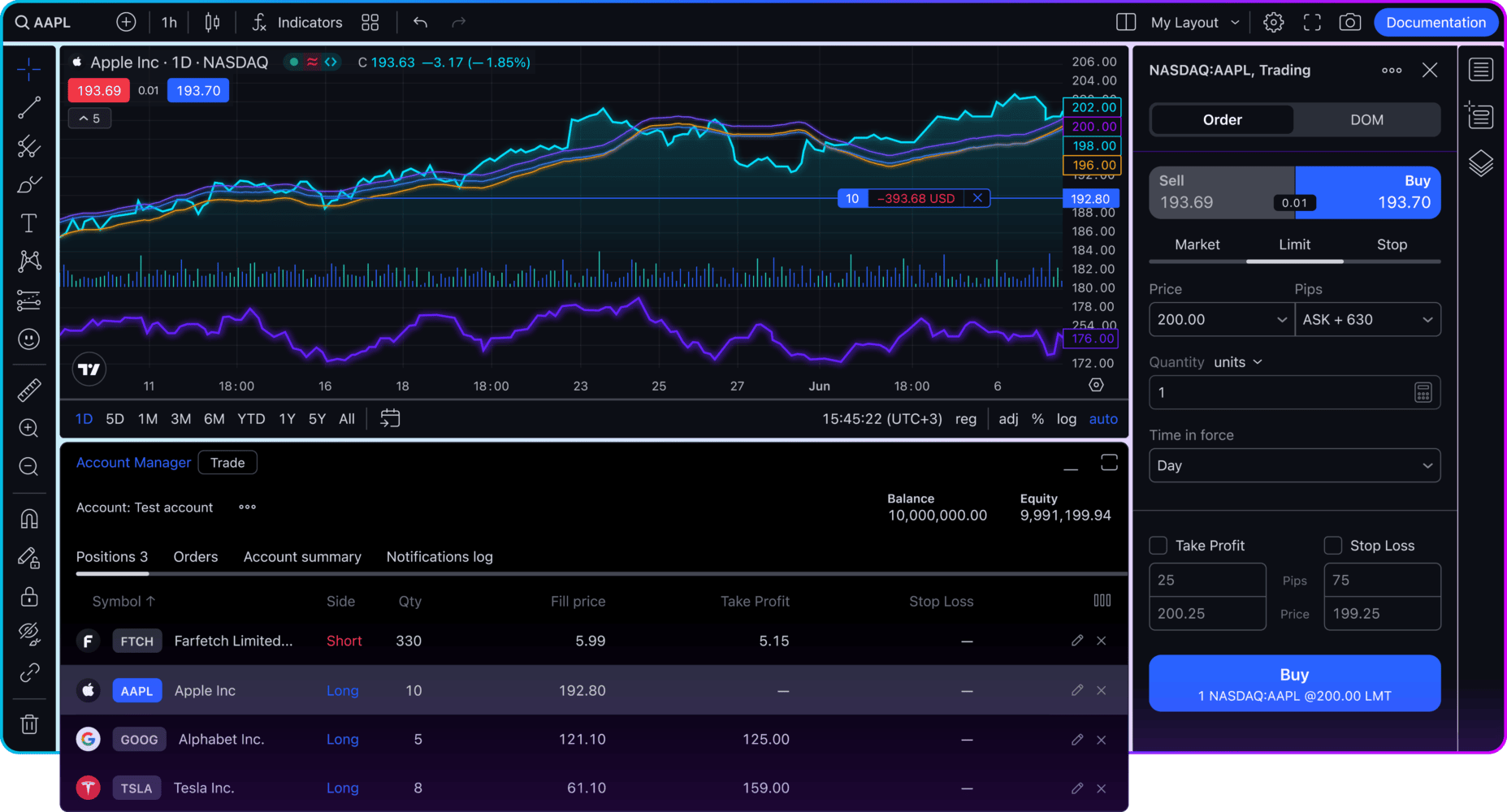Image resolution: width=1507 pixels, height=812 pixels.
Task: Open the go to date calendar icon
Action: (x=390, y=418)
